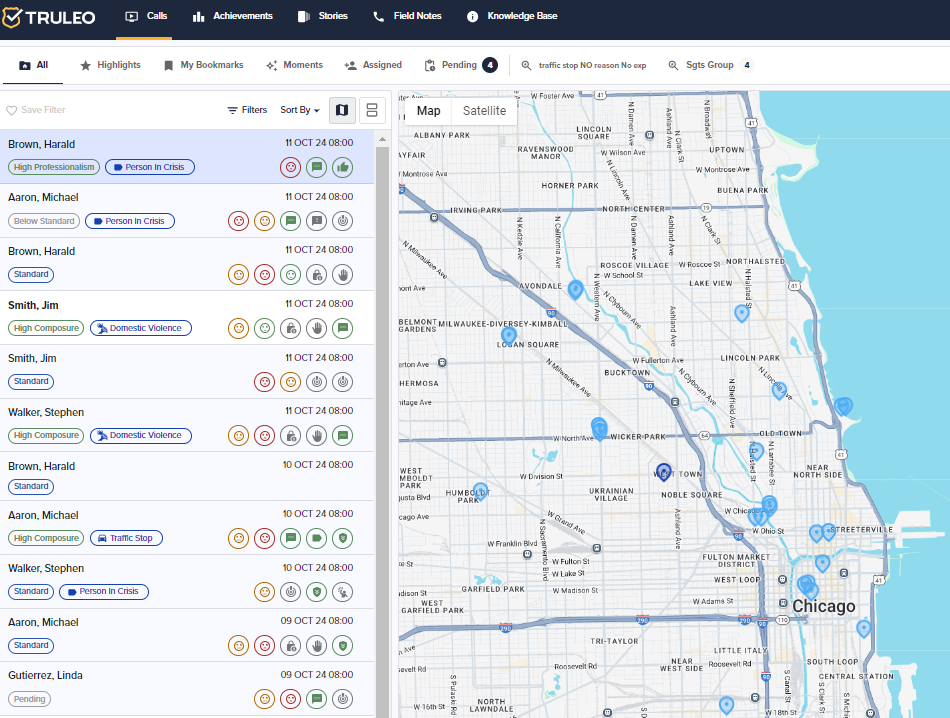Open saved search 'traffic stop NO reason No exp'
This screenshot has width=950, height=718.
pyautogui.click(x=584, y=65)
